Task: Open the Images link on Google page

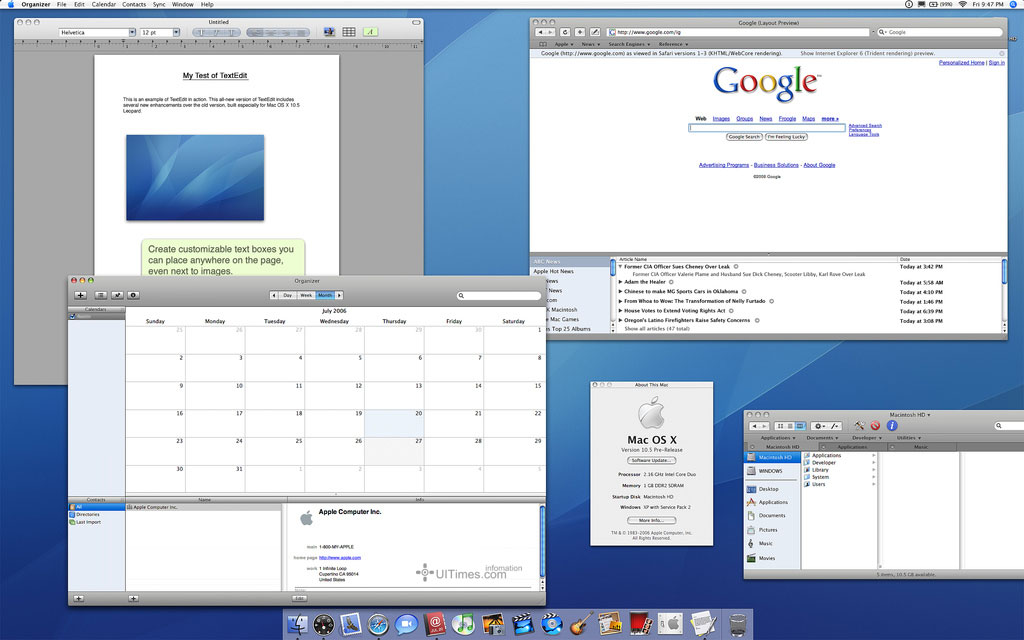Action: coord(721,119)
